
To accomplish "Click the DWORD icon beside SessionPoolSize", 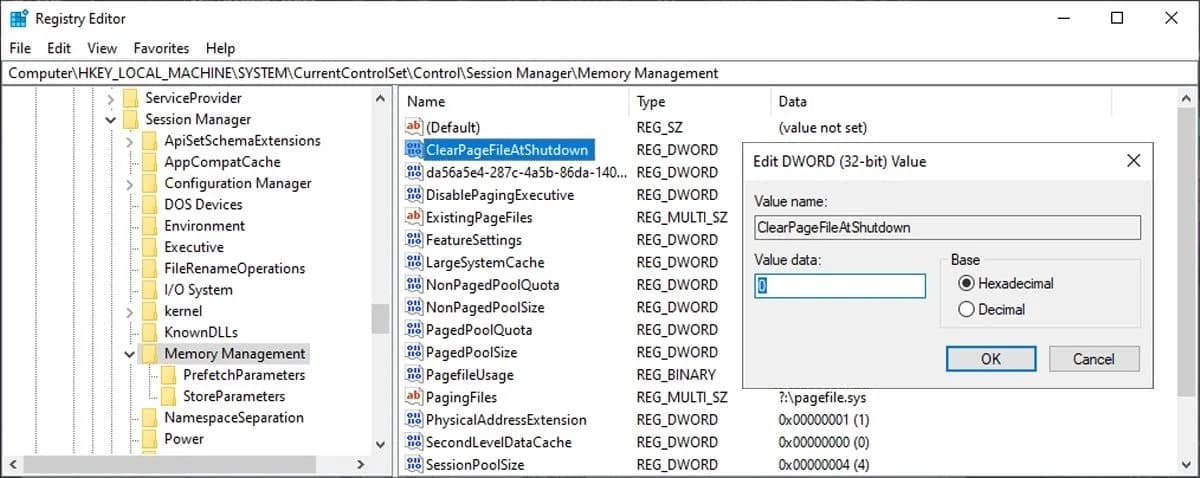I will pyautogui.click(x=414, y=465).
